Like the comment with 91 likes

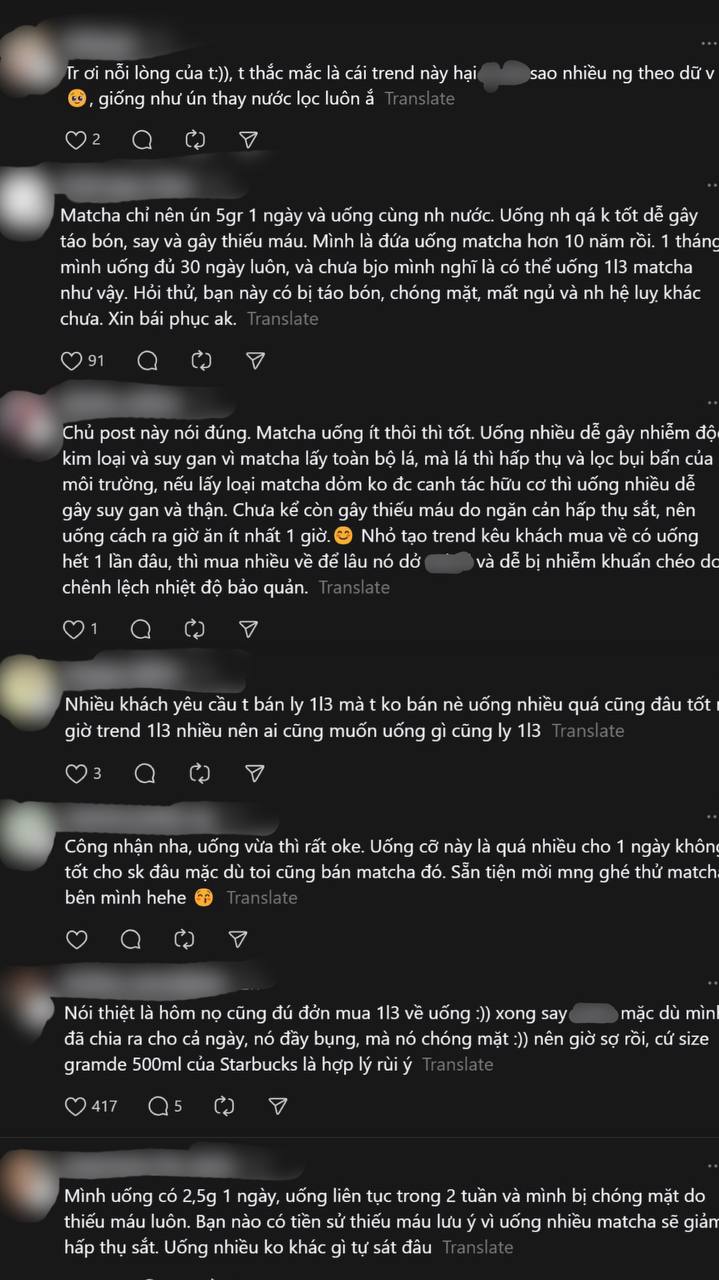click(x=72, y=360)
